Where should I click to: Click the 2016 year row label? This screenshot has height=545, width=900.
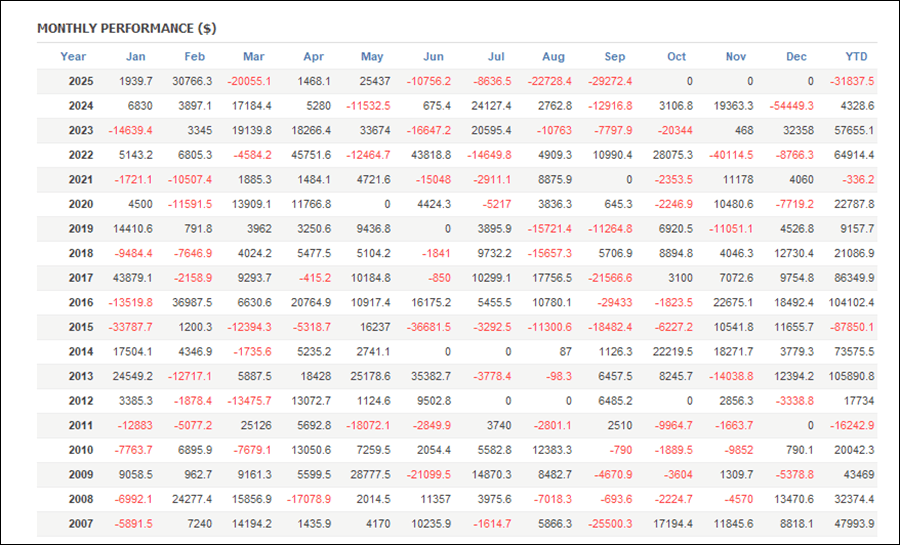click(81, 302)
